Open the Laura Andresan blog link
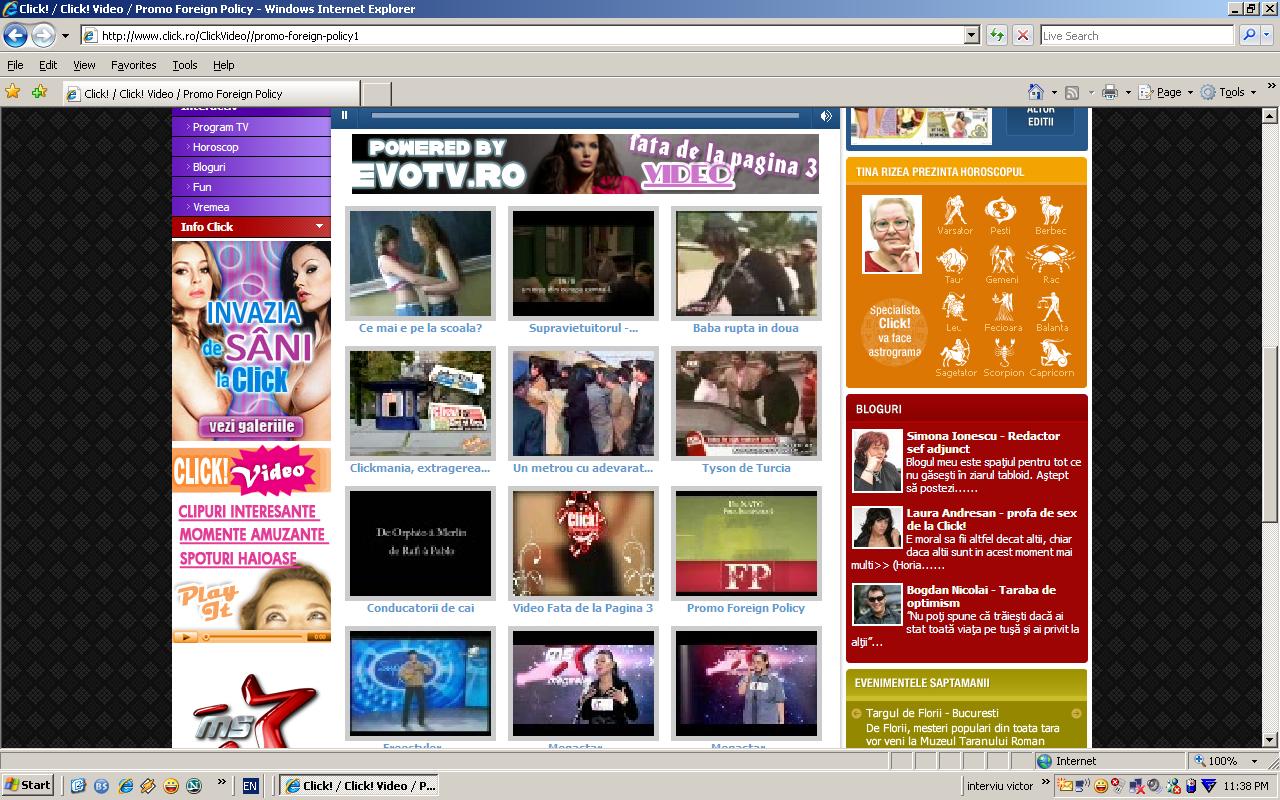This screenshot has height=800, width=1280. [x=991, y=519]
